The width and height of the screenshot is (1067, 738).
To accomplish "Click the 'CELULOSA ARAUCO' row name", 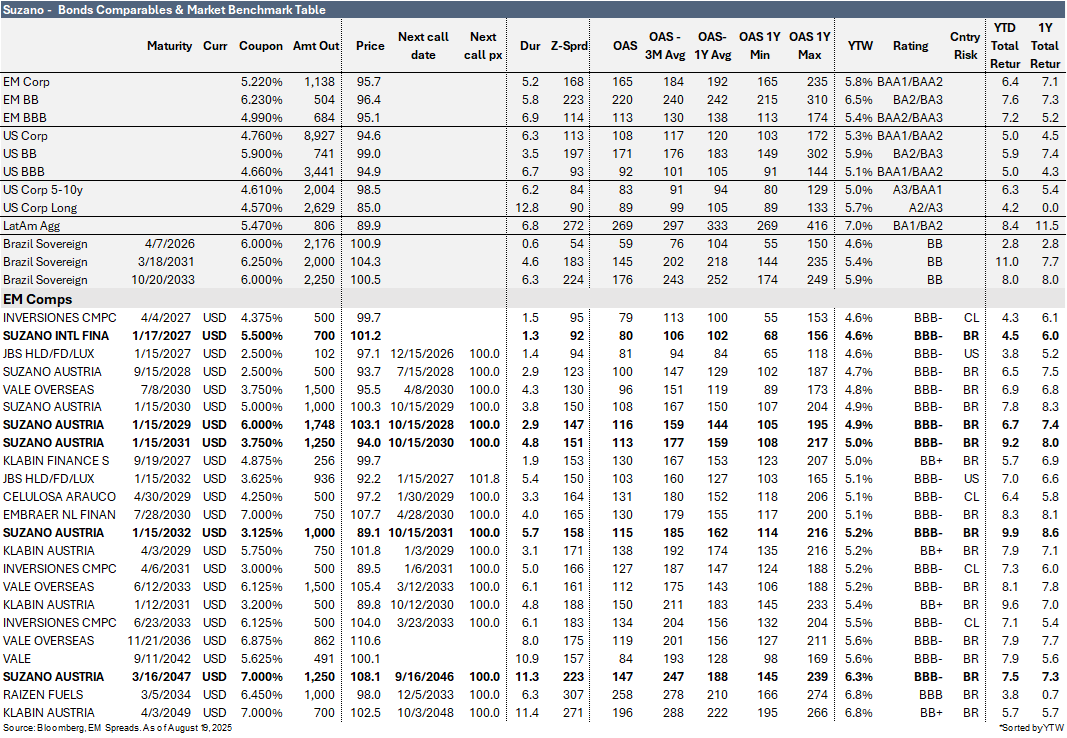I will (59, 497).
